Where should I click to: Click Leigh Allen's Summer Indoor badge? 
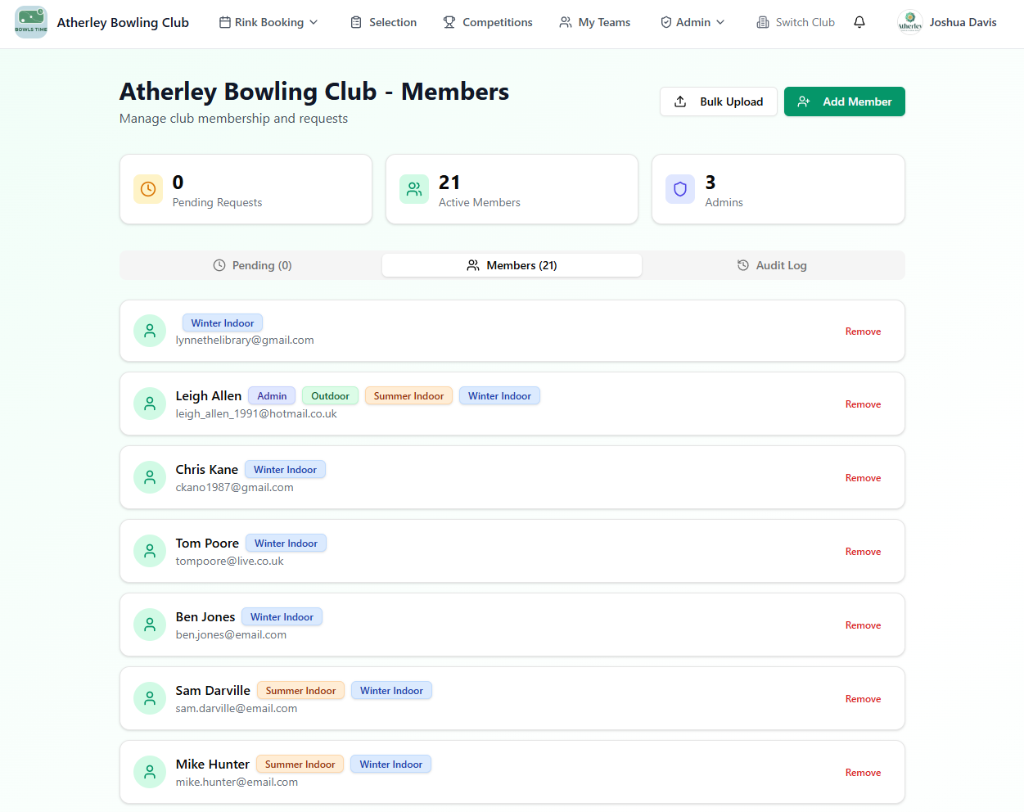(408, 396)
